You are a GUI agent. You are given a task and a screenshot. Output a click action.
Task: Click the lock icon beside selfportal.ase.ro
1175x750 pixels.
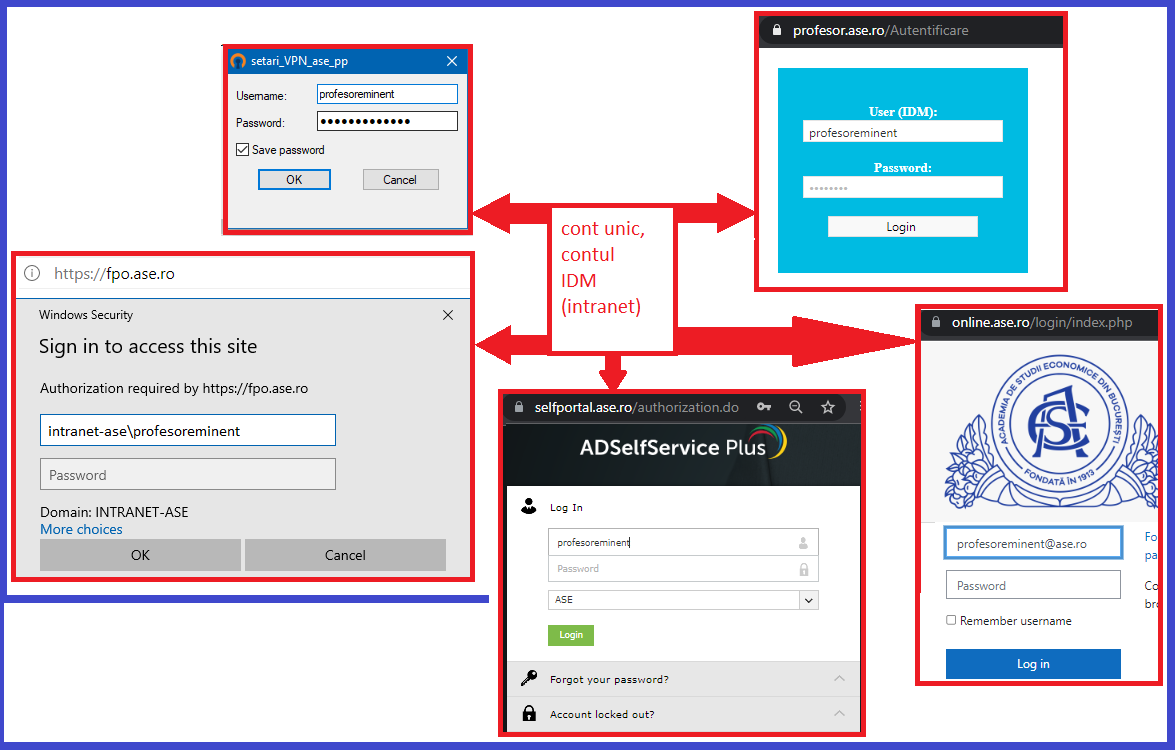(518, 407)
